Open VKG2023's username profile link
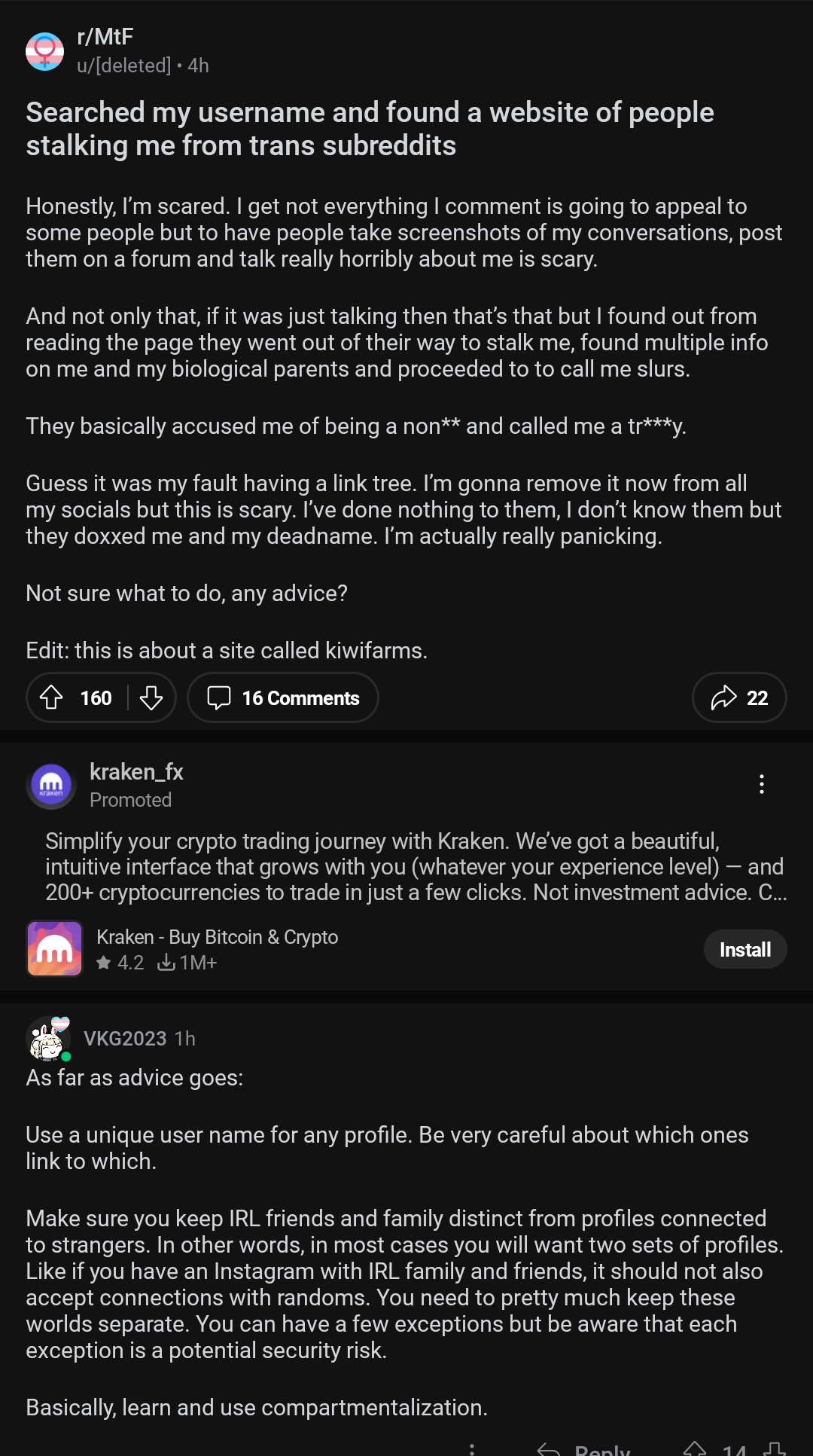The width and height of the screenshot is (813, 1456). 125,1039
